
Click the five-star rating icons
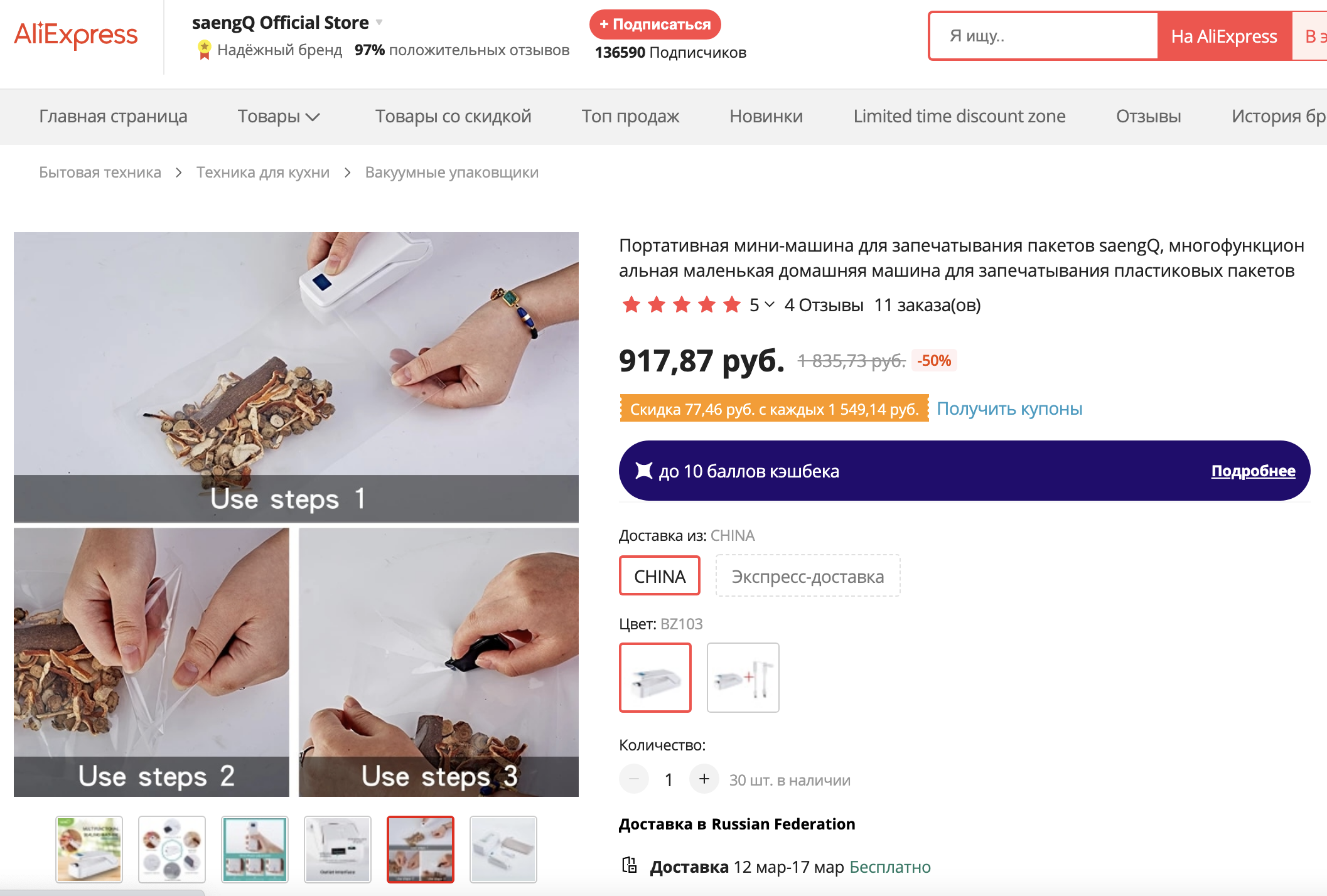682,305
